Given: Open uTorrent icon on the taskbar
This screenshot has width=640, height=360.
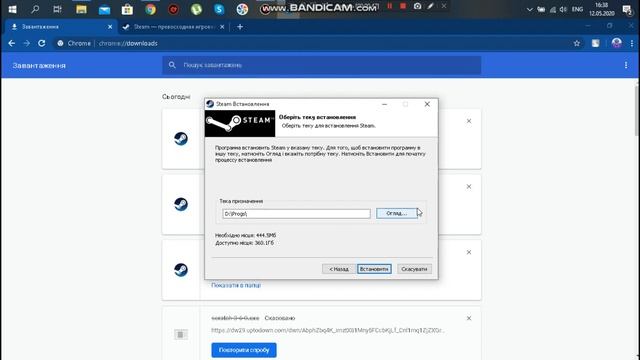Looking at the screenshot, I should pyautogui.click(x=196, y=9).
